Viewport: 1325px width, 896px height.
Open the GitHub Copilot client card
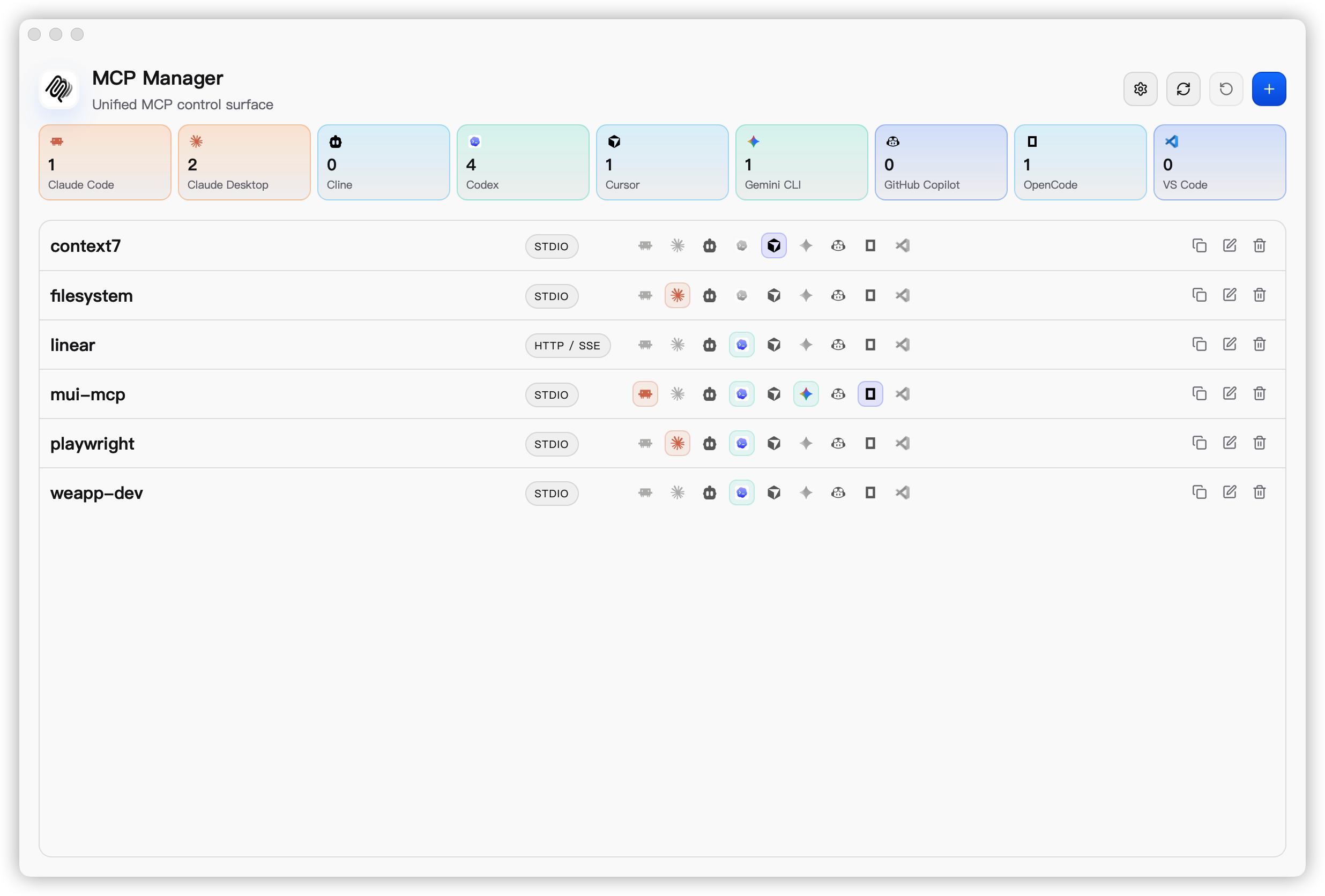tap(941, 162)
